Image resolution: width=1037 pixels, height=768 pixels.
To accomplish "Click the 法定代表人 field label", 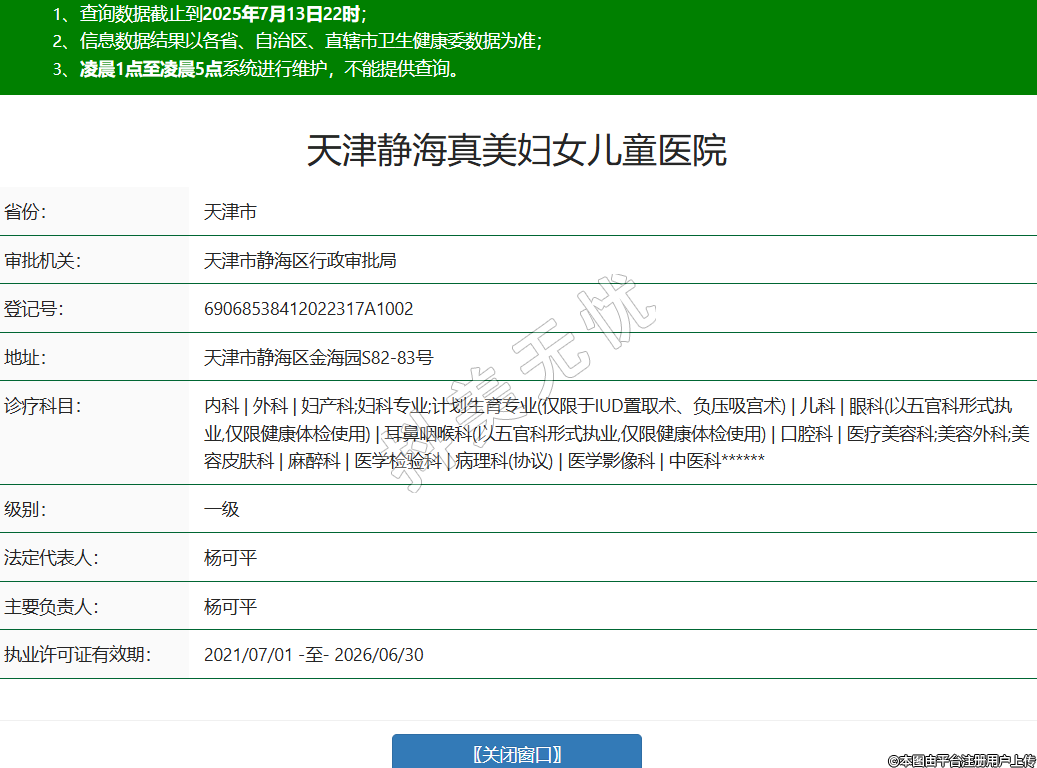I will [50, 558].
